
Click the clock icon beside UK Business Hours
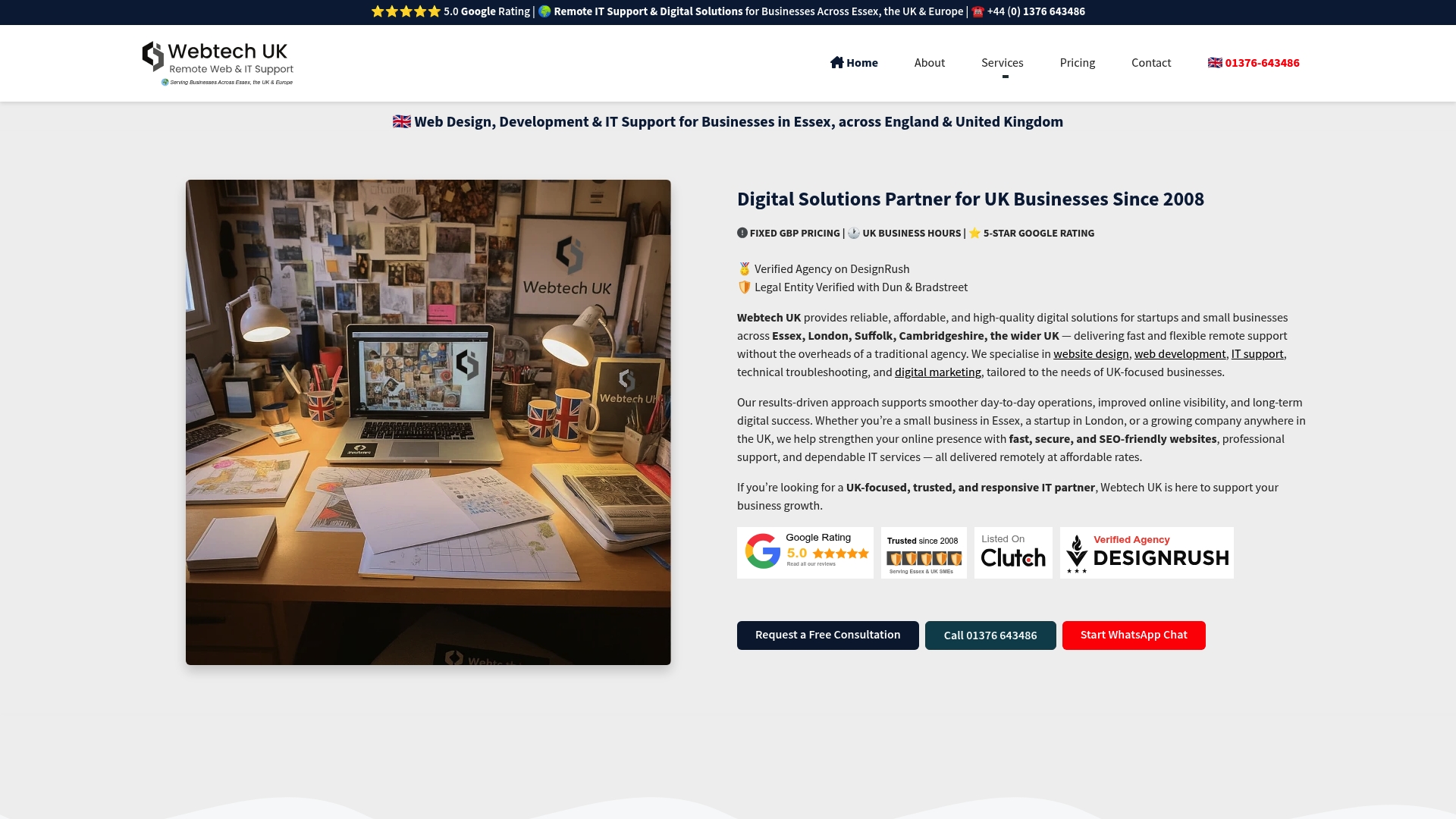854,233
